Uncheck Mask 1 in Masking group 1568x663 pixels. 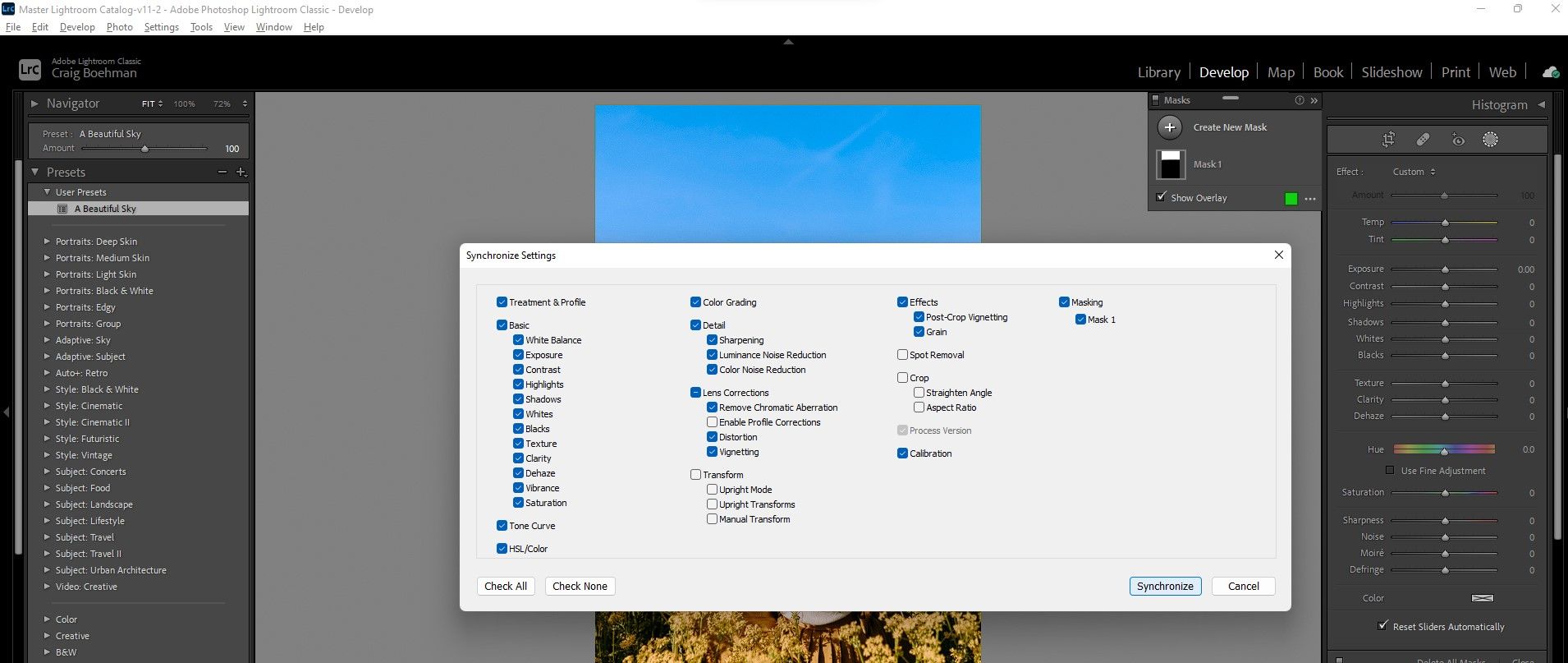coord(1080,320)
